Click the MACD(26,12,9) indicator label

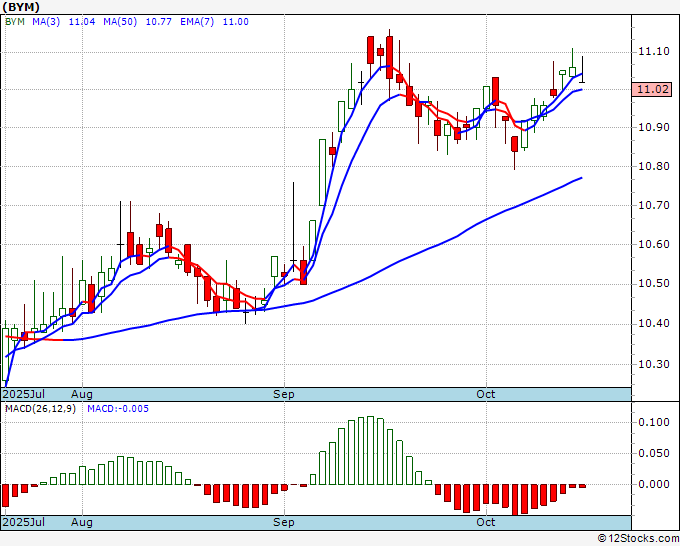[40, 409]
